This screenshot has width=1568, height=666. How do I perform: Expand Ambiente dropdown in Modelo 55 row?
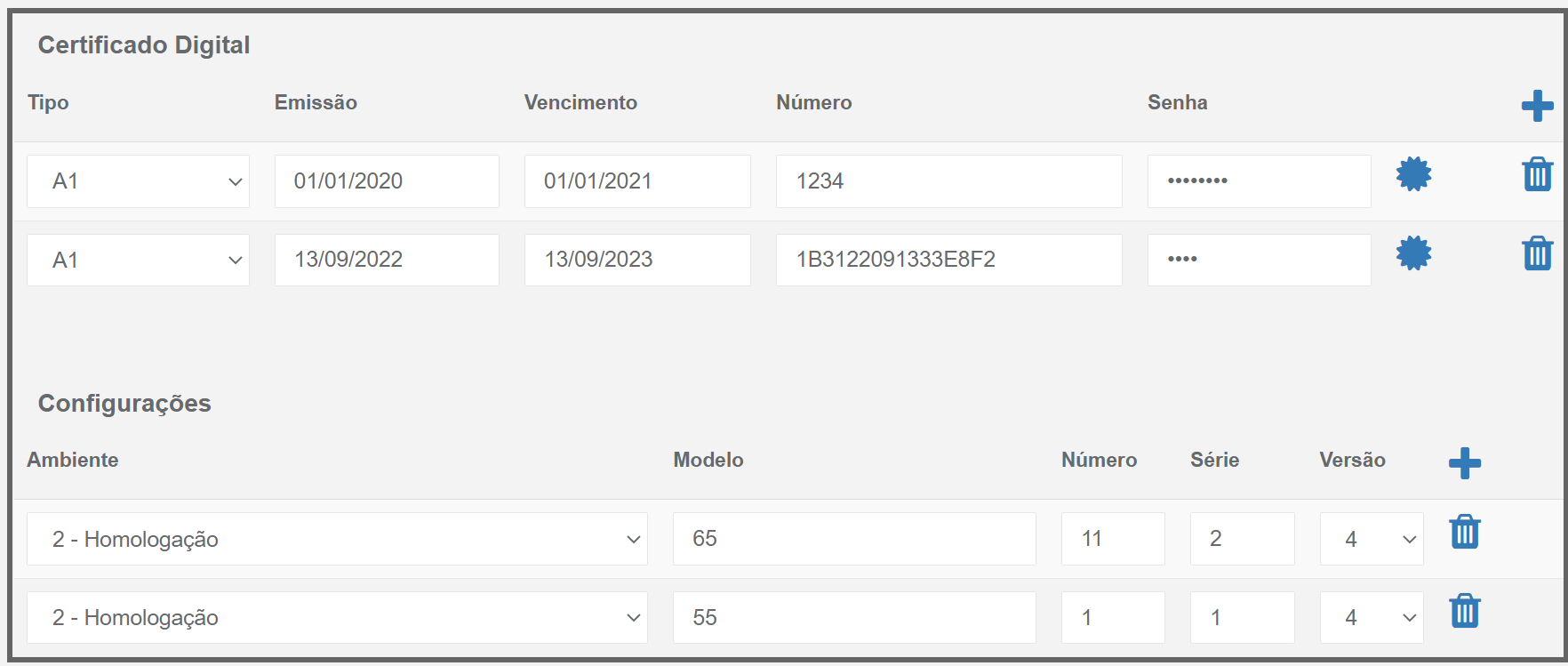click(x=337, y=617)
